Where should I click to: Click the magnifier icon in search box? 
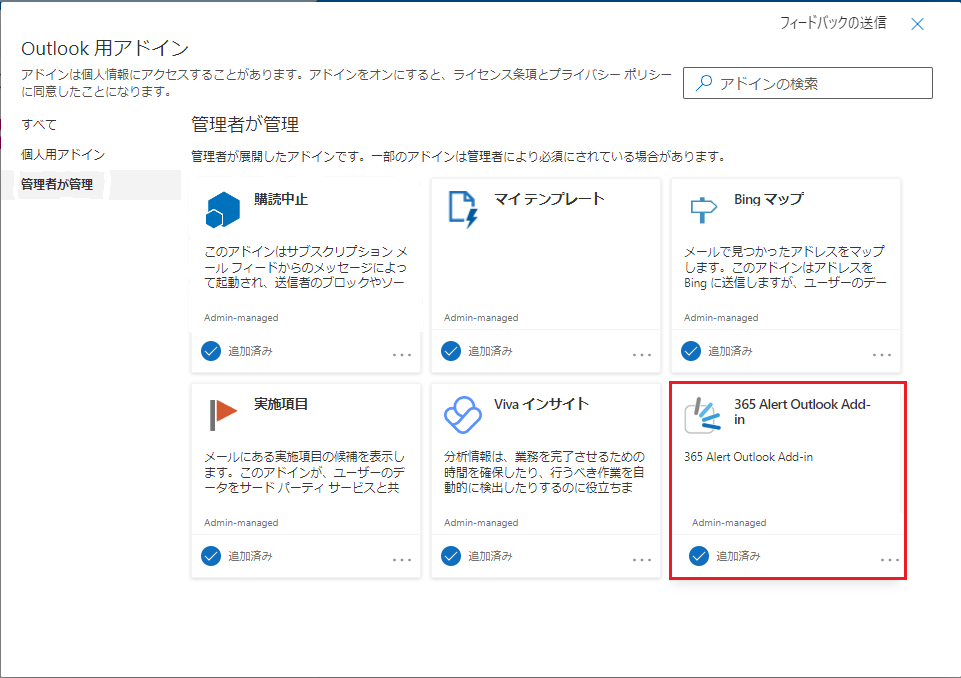pyautogui.click(x=705, y=84)
